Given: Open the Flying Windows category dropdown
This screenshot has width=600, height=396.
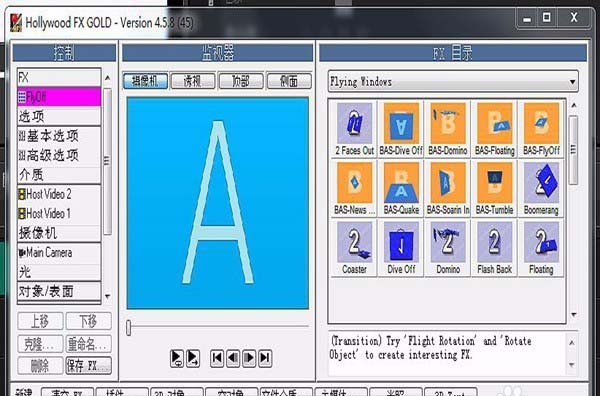Looking at the screenshot, I should point(453,81).
